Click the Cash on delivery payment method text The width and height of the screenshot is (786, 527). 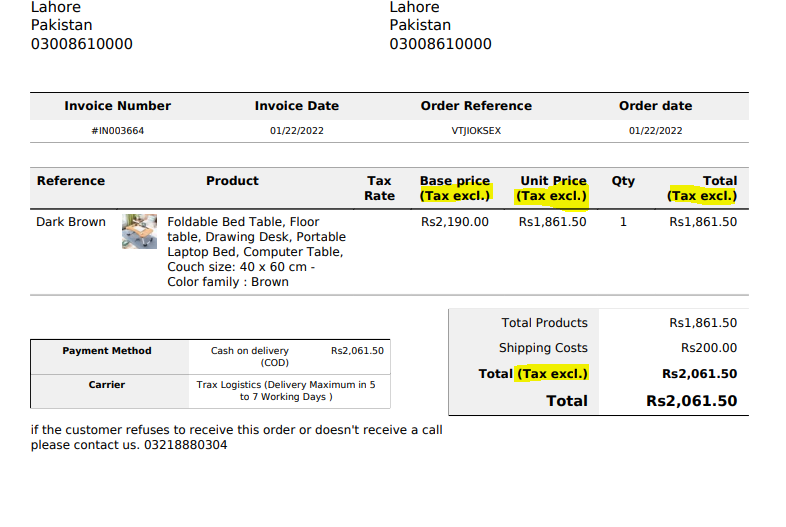(x=250, y=357)
